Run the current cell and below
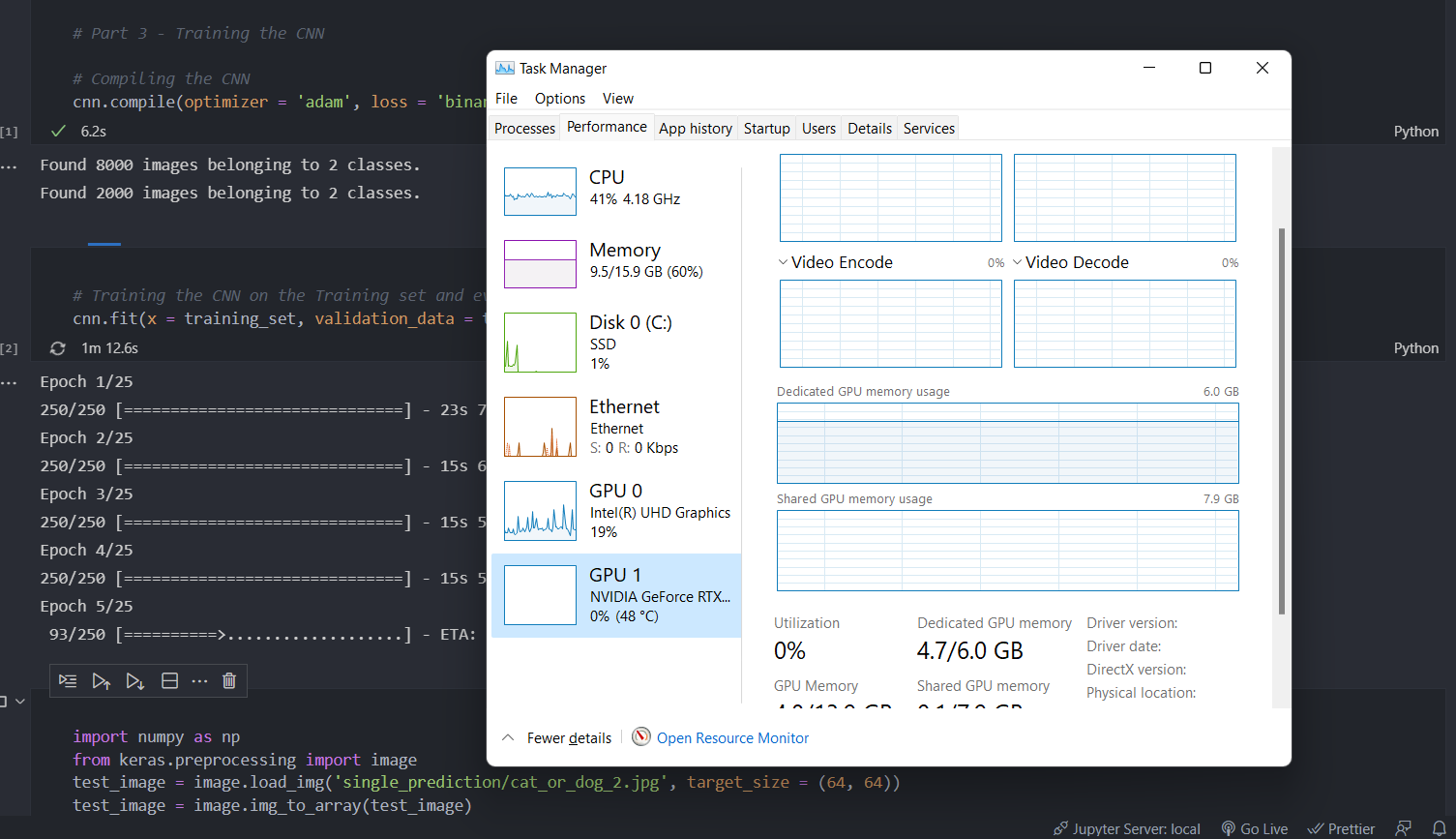Viewport: 1456px width, 839px height. pos(134,680)
